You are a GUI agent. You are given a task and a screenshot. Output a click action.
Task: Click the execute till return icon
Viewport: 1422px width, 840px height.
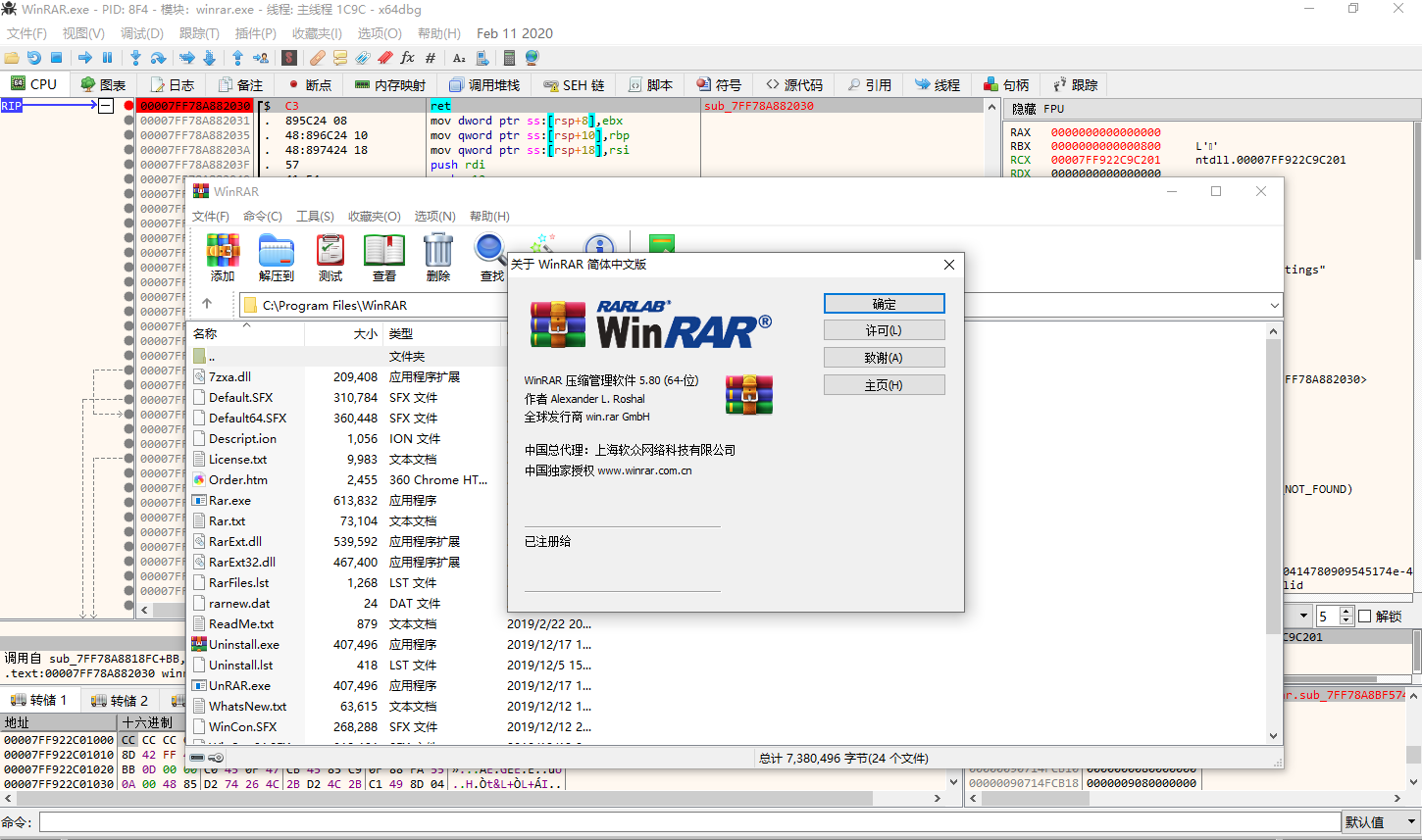(x=237, y=58)
